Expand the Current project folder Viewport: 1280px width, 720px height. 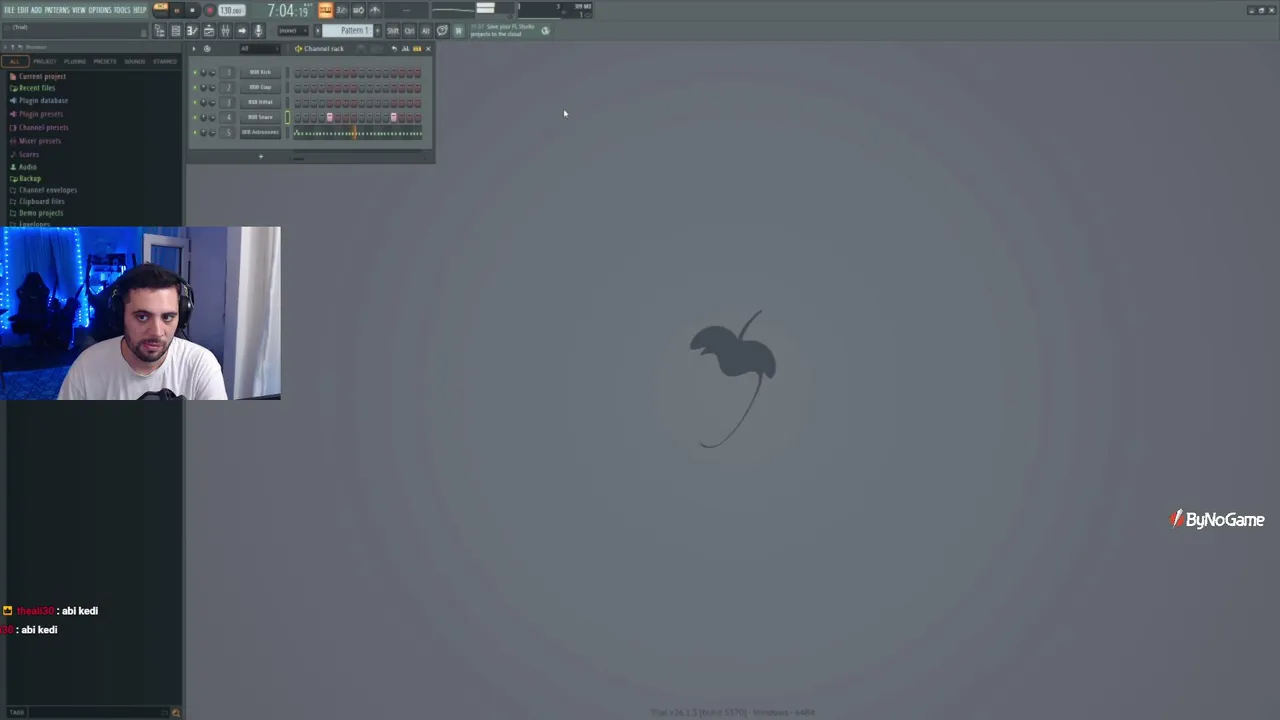click(x=42, y=77)
